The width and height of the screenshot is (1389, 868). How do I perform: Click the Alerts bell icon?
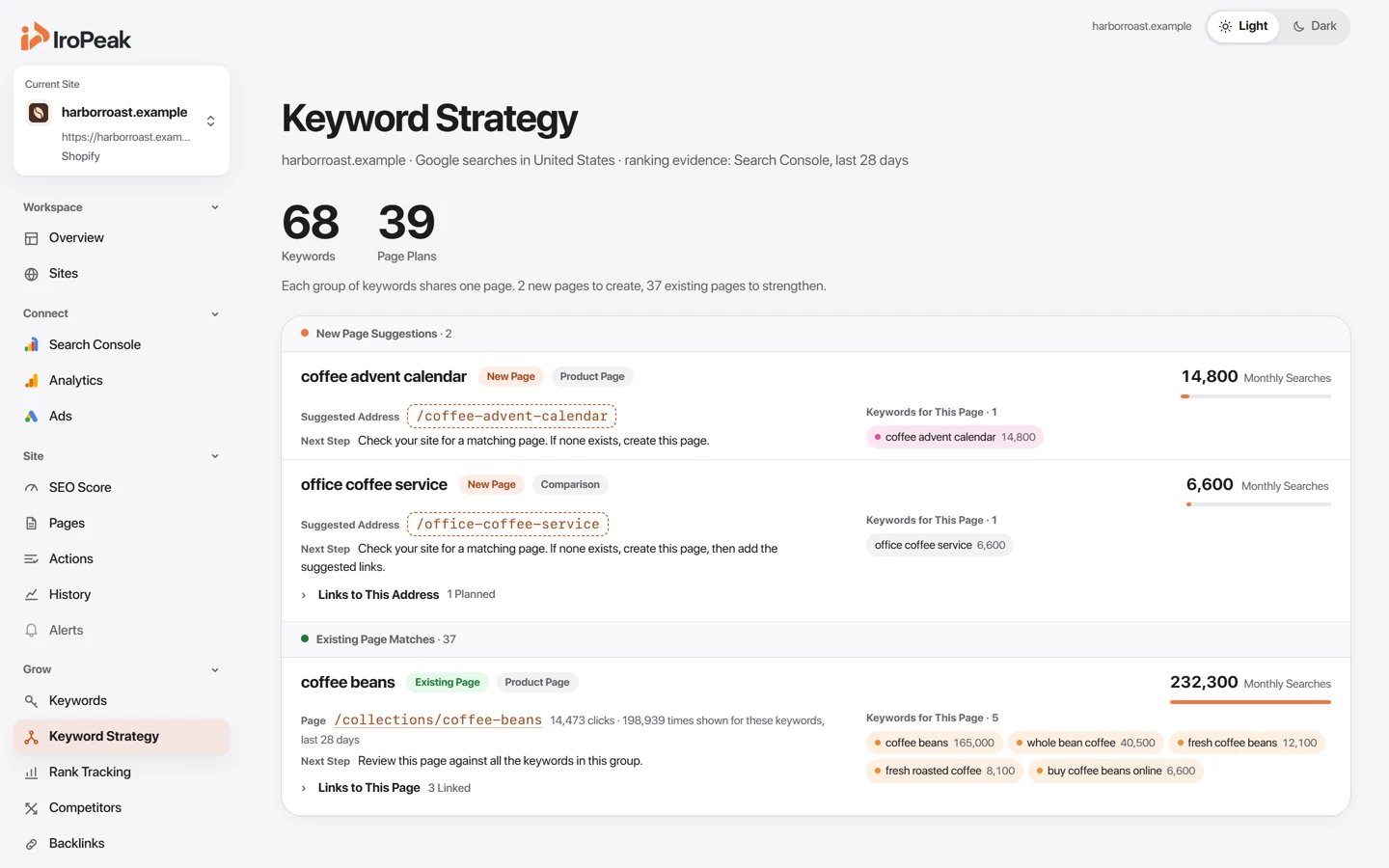click(31, 631)
